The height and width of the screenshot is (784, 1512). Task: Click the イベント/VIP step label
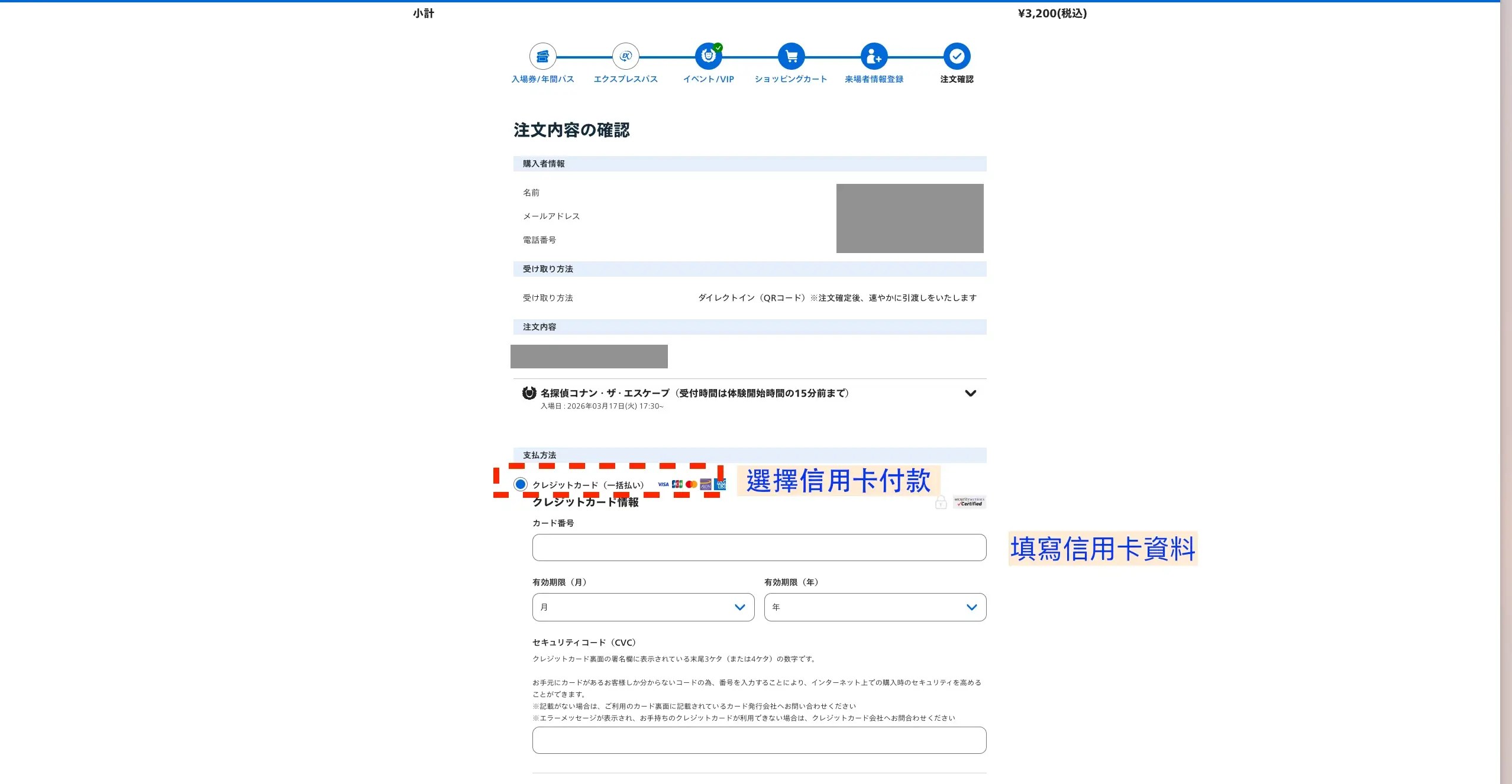pos(708,79)
